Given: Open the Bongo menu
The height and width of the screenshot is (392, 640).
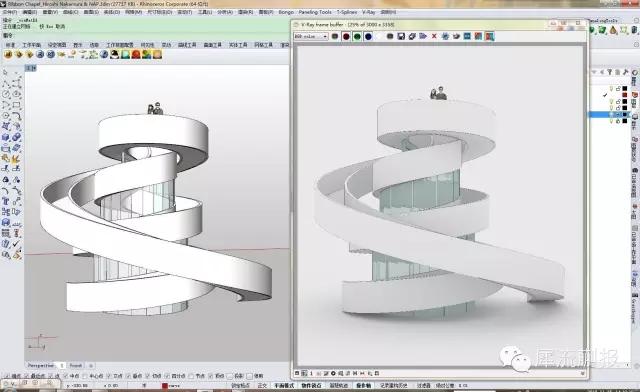Looking at the screenshot, I should [286, 12].
